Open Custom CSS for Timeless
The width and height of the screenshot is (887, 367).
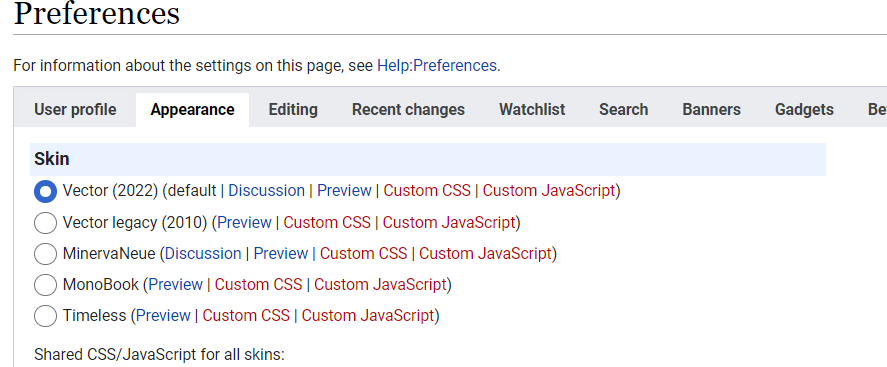pos(246,316)
